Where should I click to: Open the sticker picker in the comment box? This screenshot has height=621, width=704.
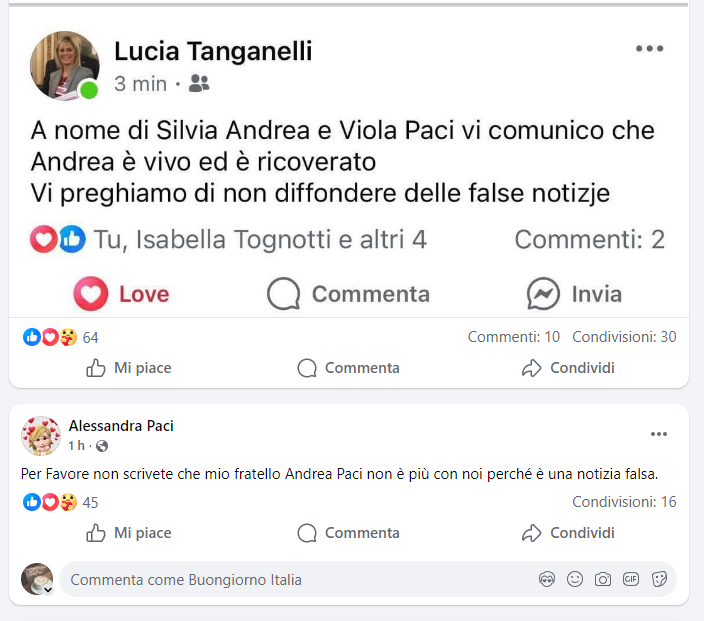pos(659,579)
